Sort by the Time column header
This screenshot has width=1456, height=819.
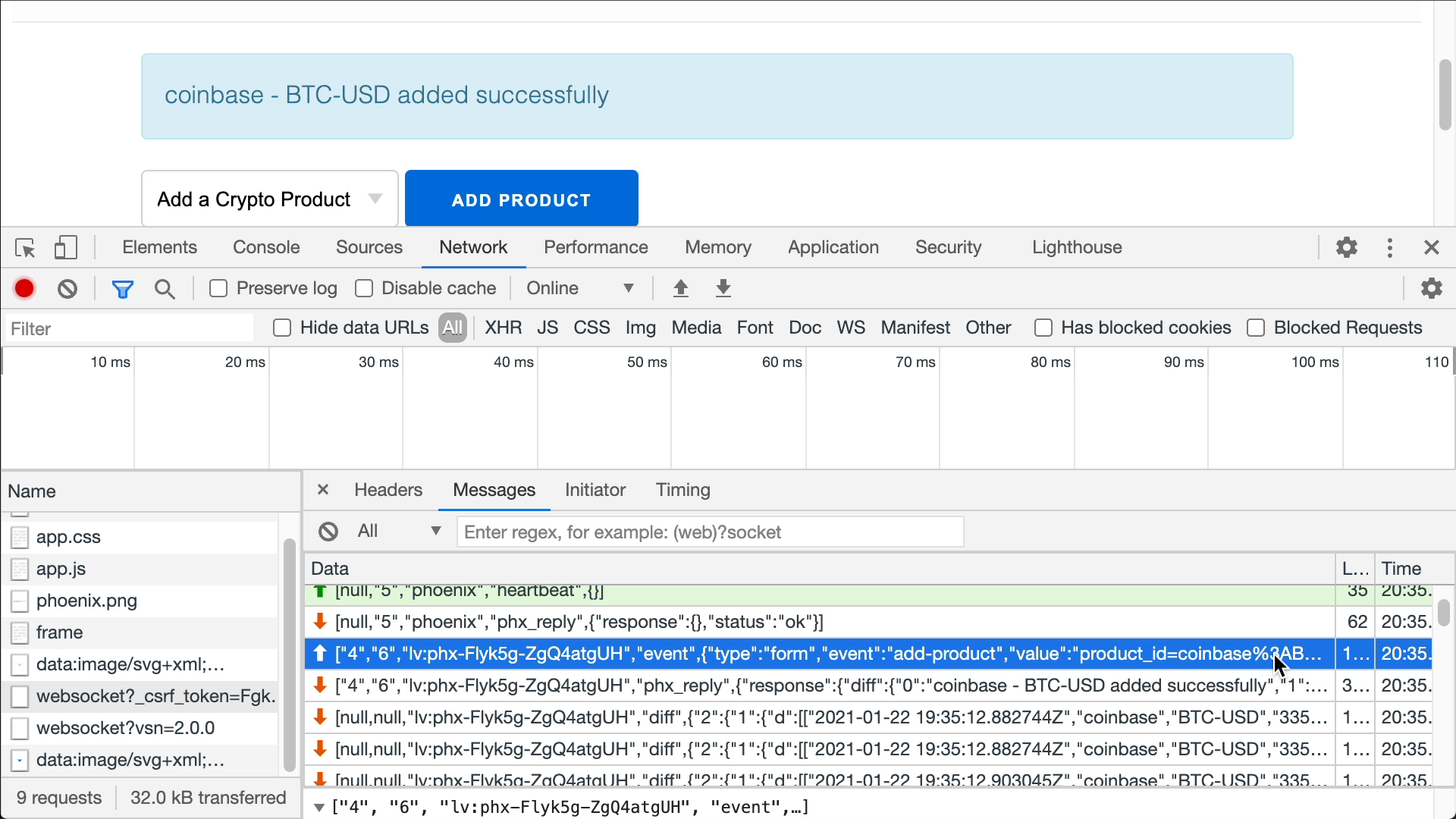click(1414, 569)
